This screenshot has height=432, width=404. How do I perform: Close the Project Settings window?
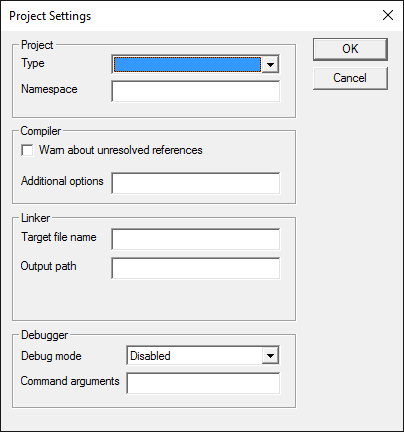point(388,15)
